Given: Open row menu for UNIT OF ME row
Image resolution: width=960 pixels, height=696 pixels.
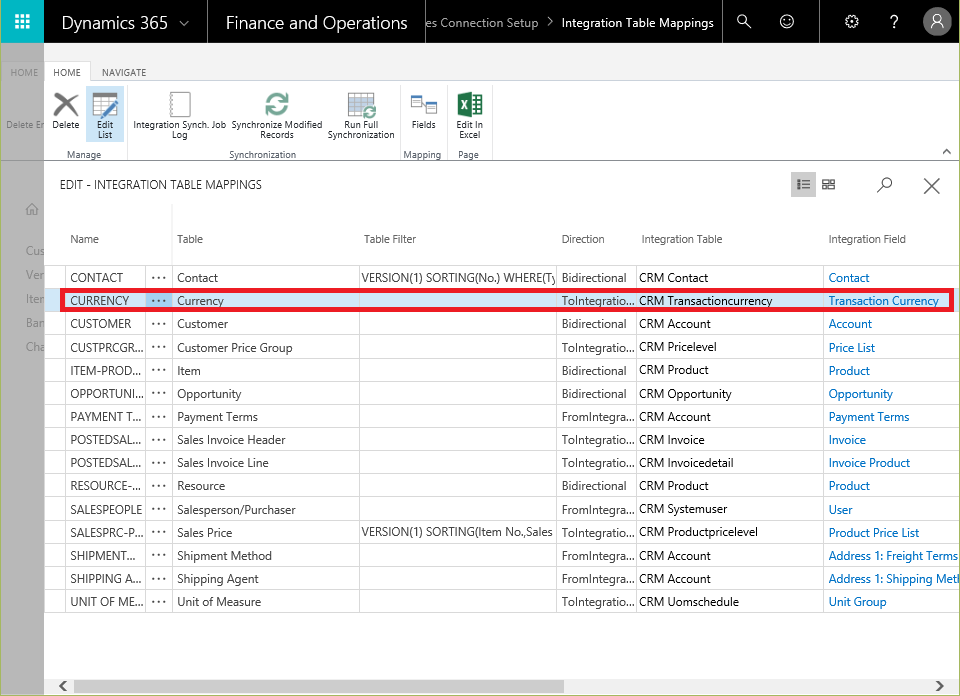Looking at the screenshot, I should [159, 602].
